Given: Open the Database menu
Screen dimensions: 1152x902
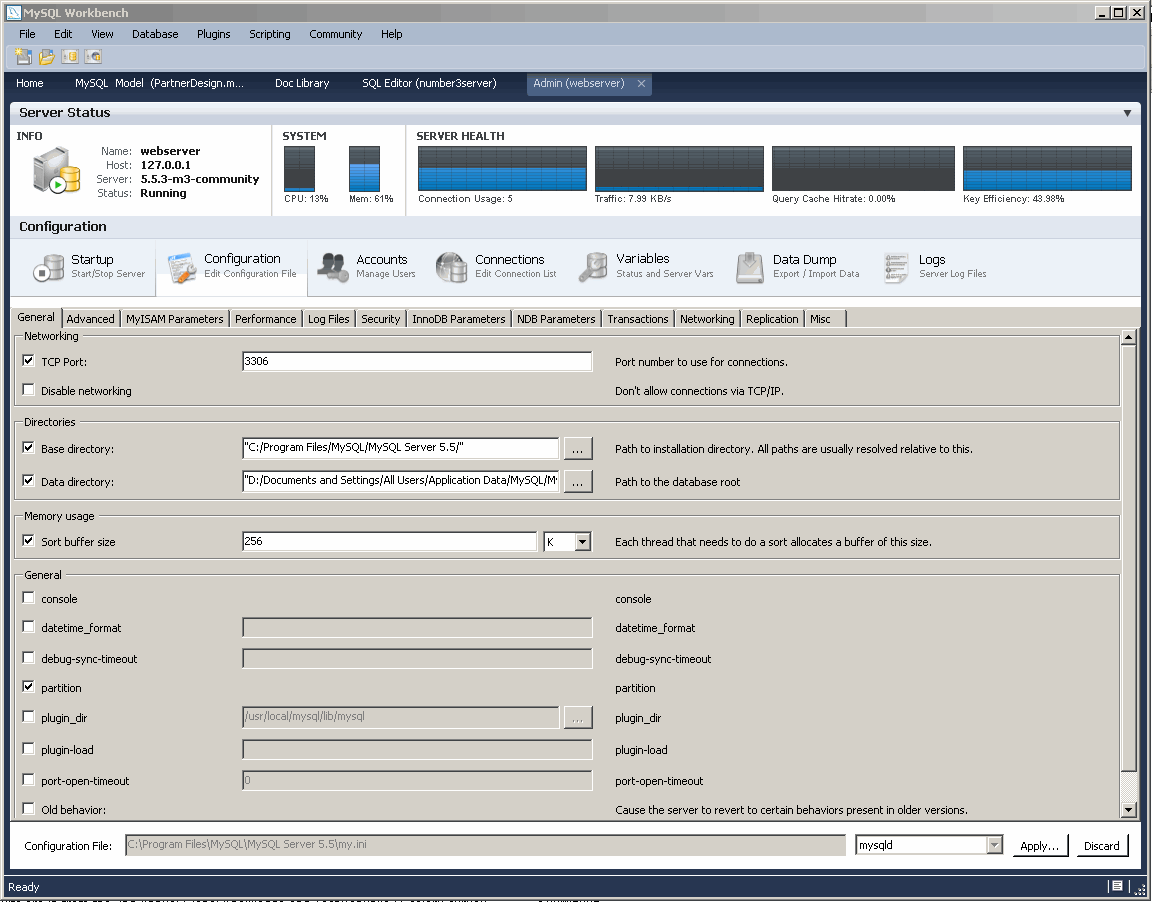Looking at the screenshot, I should 155,33.
